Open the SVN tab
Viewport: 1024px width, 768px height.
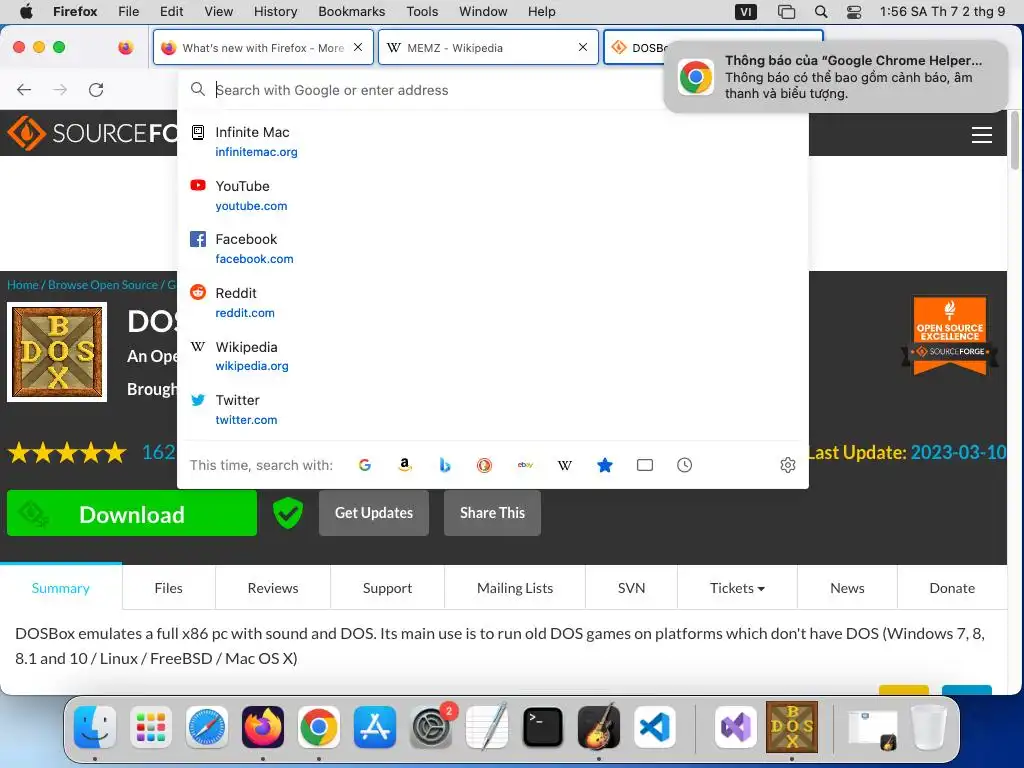632,588
